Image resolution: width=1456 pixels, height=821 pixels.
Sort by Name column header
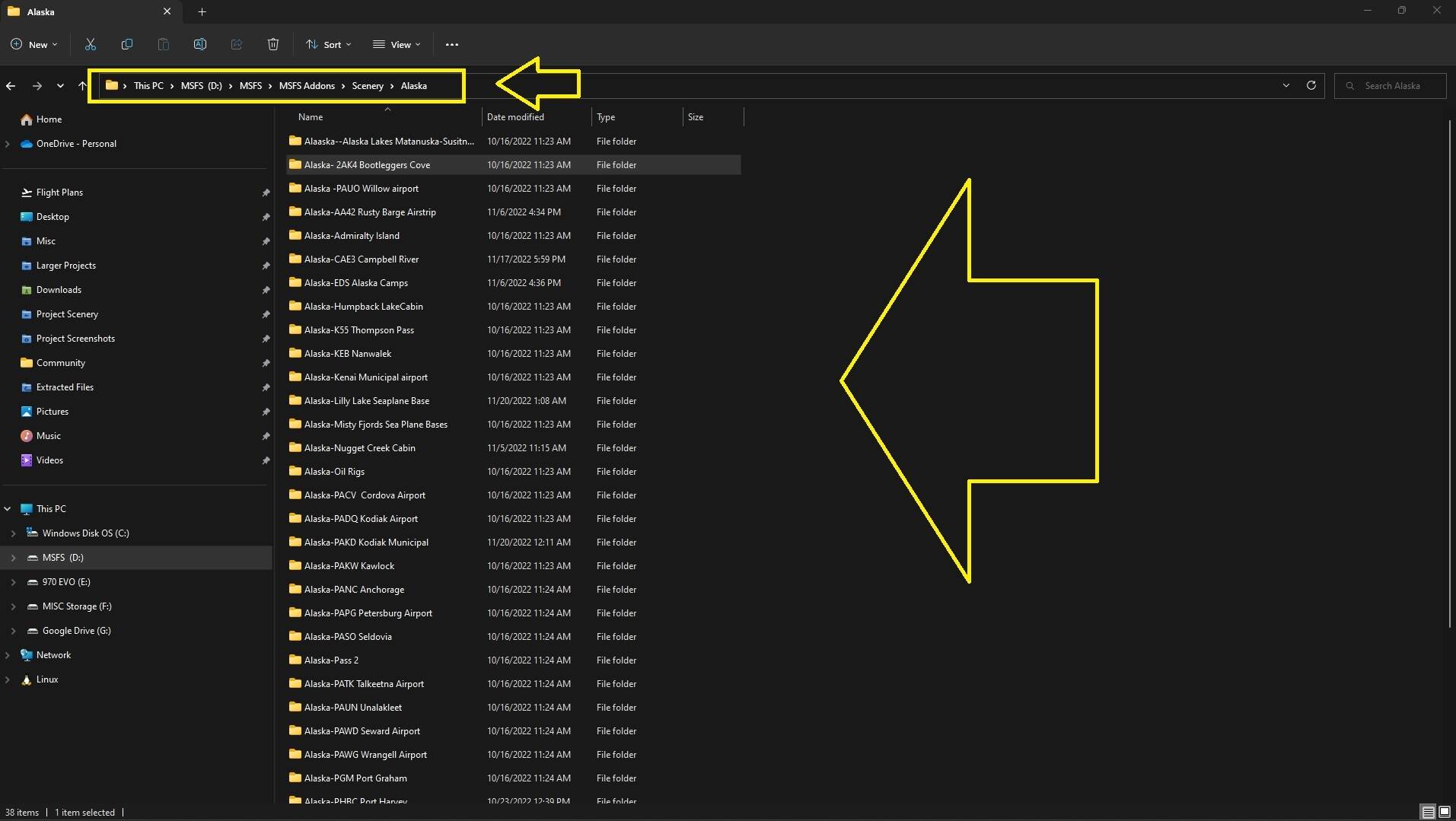pos(384,117)
